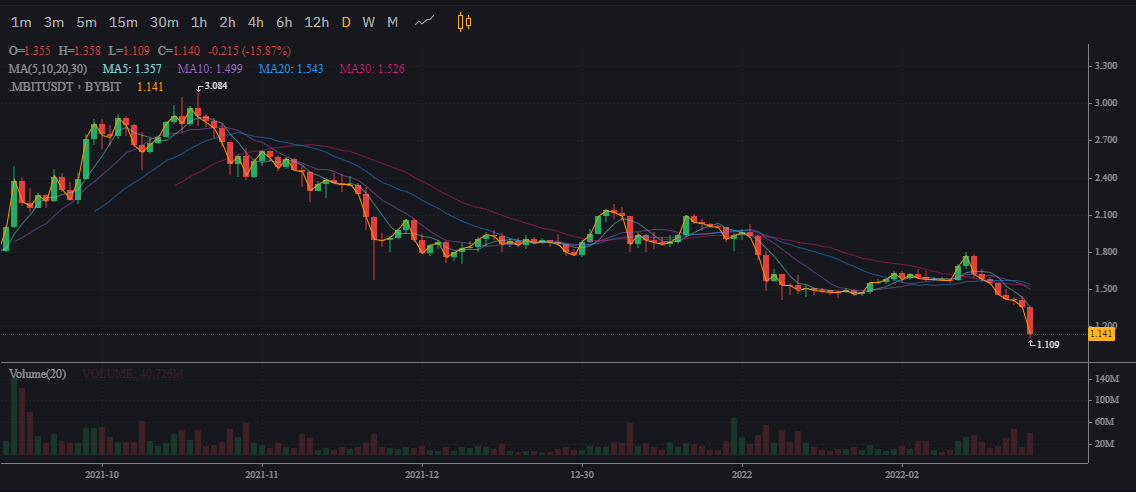The image size is (1136, 492).
Task: Switch chart to line view icon
Action: coord(425,22)
